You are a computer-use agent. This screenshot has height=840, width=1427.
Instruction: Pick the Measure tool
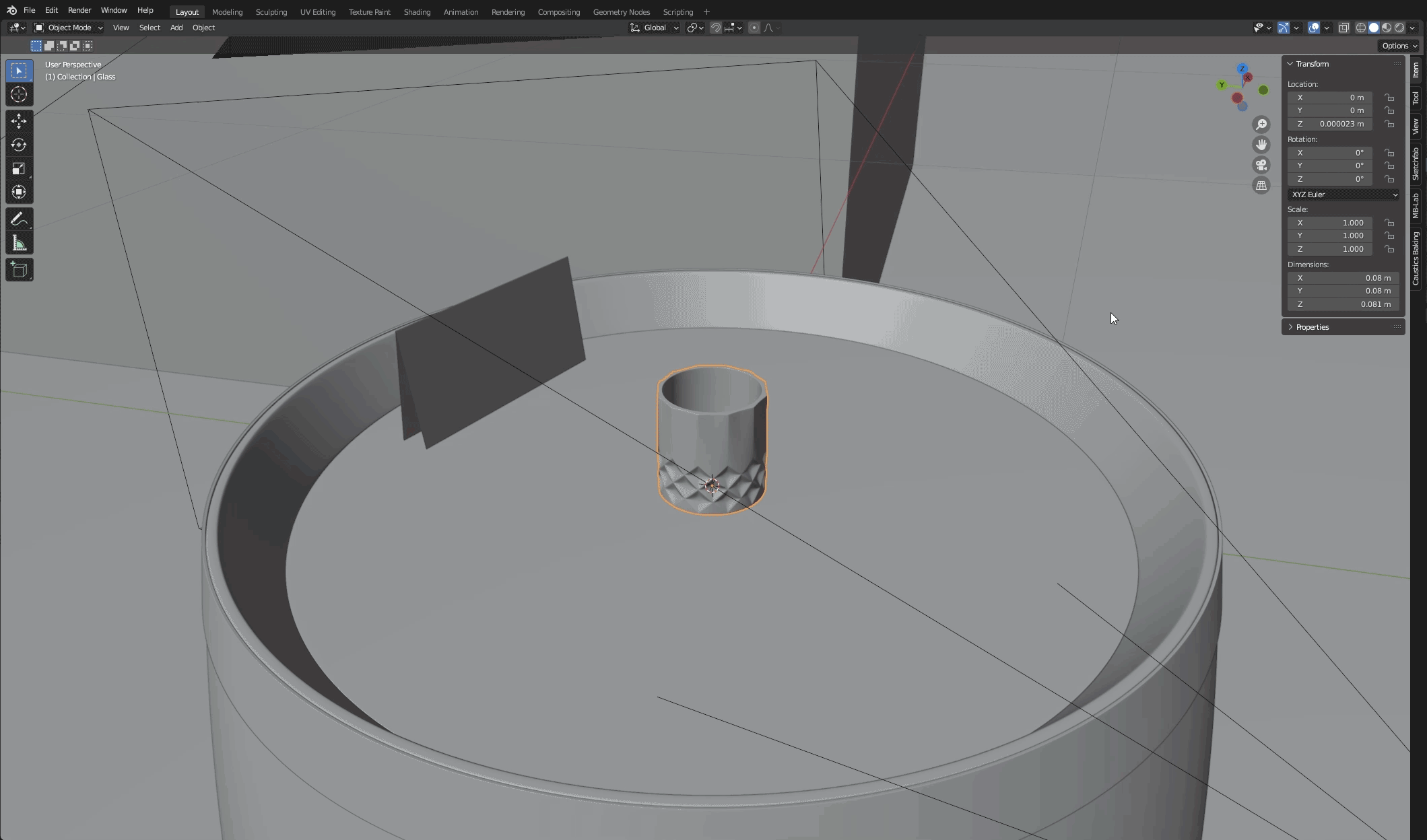pos(19,242)
